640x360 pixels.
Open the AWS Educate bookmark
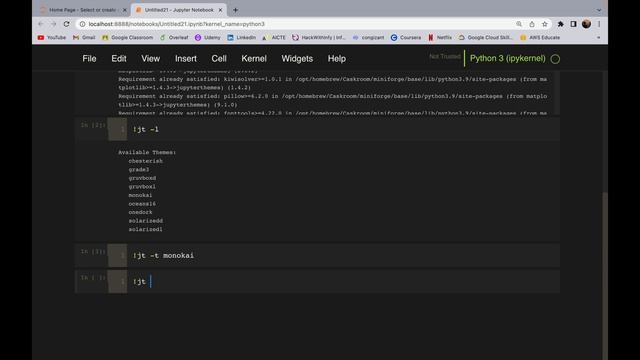click(x=540, y=38)
